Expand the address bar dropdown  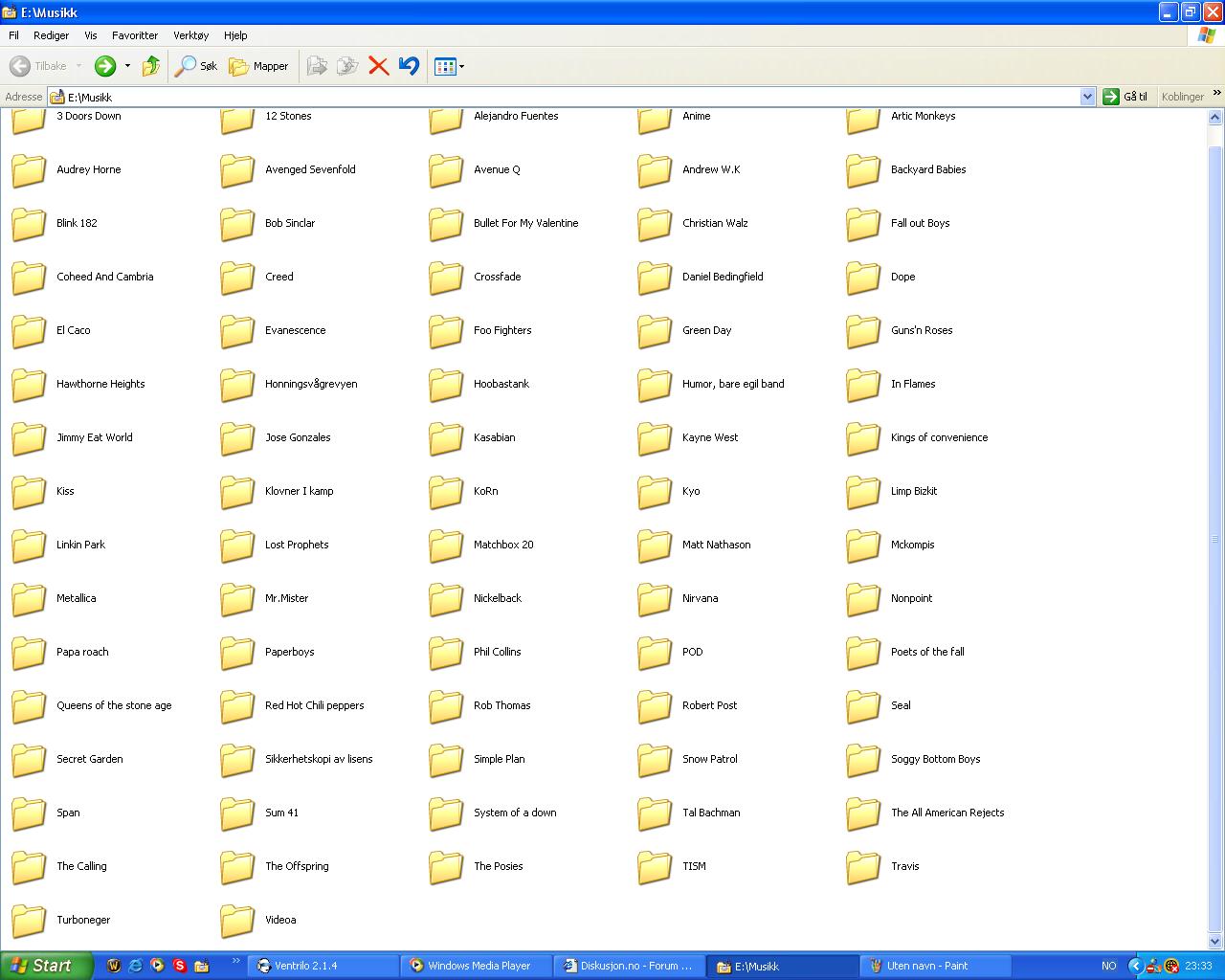coord(1087,97)
